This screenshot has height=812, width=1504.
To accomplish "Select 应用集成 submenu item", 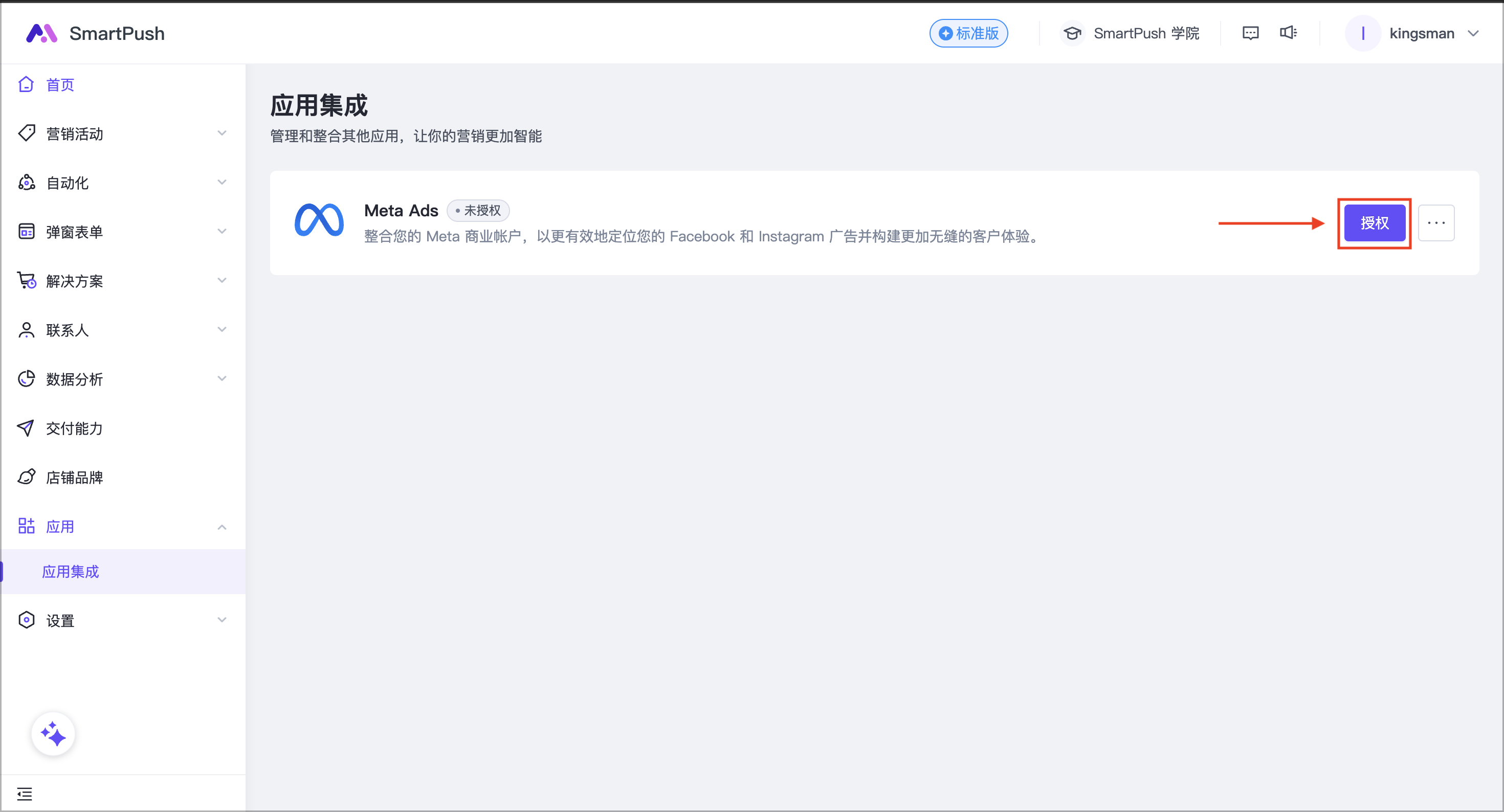I will 71,572.
